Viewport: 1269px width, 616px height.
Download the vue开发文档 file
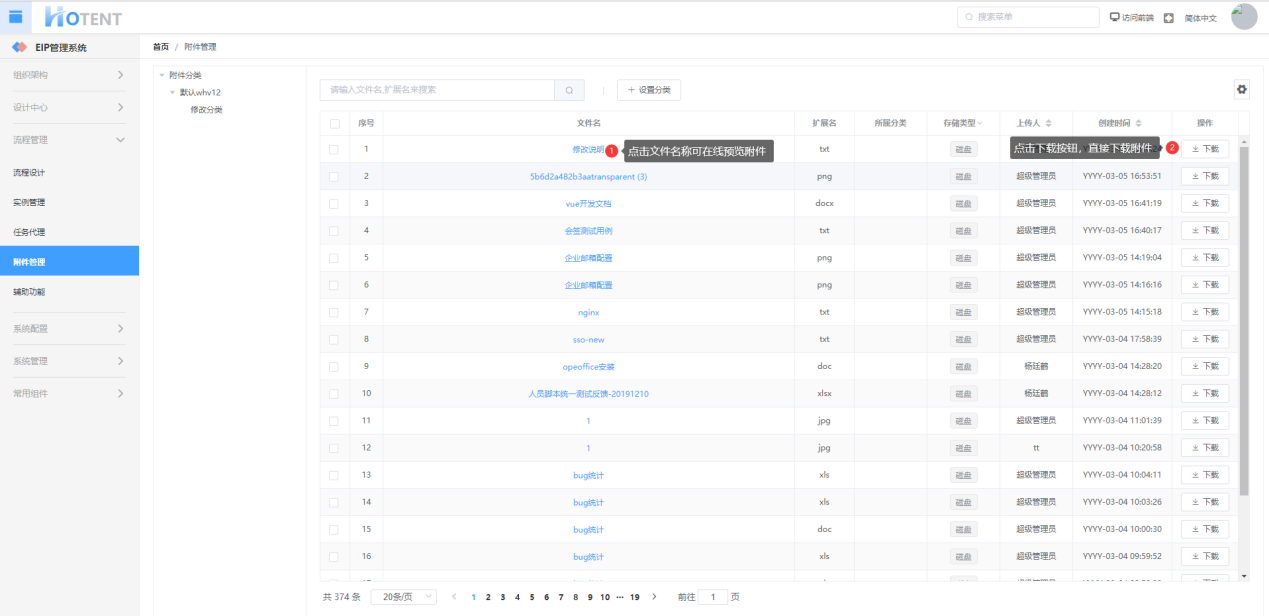1205,203
